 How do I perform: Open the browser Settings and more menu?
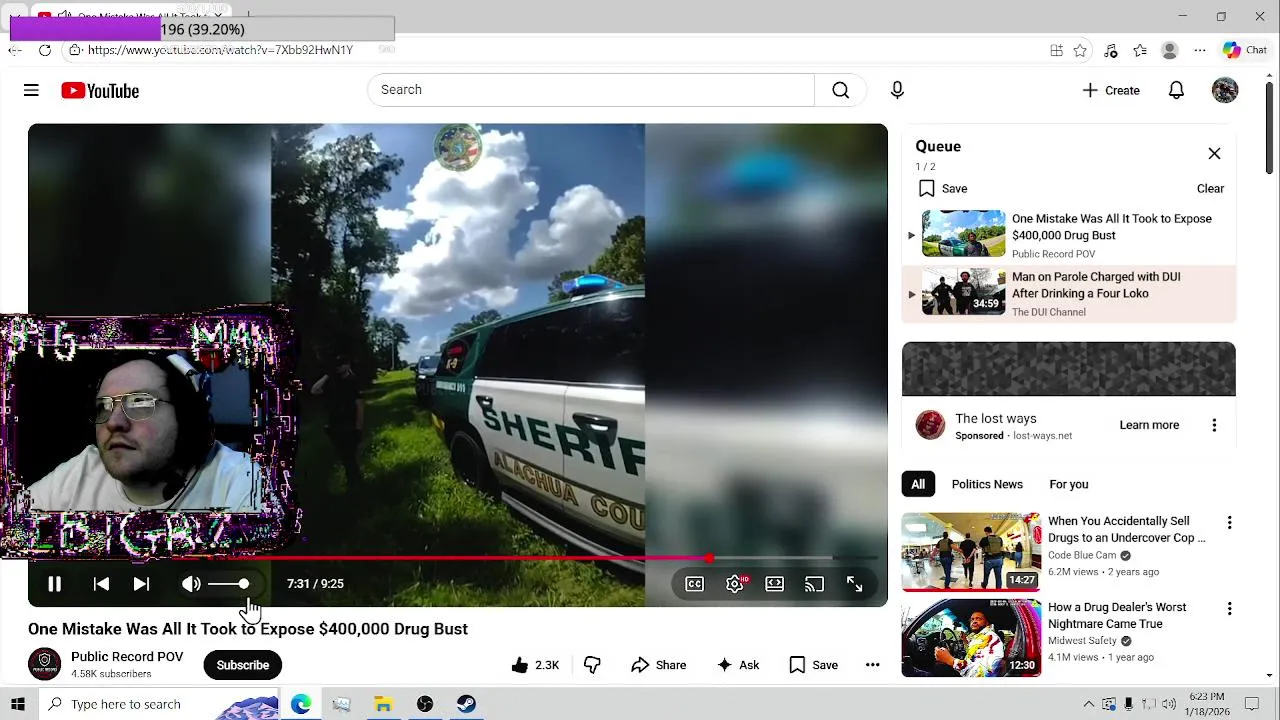coord(1200,50)
